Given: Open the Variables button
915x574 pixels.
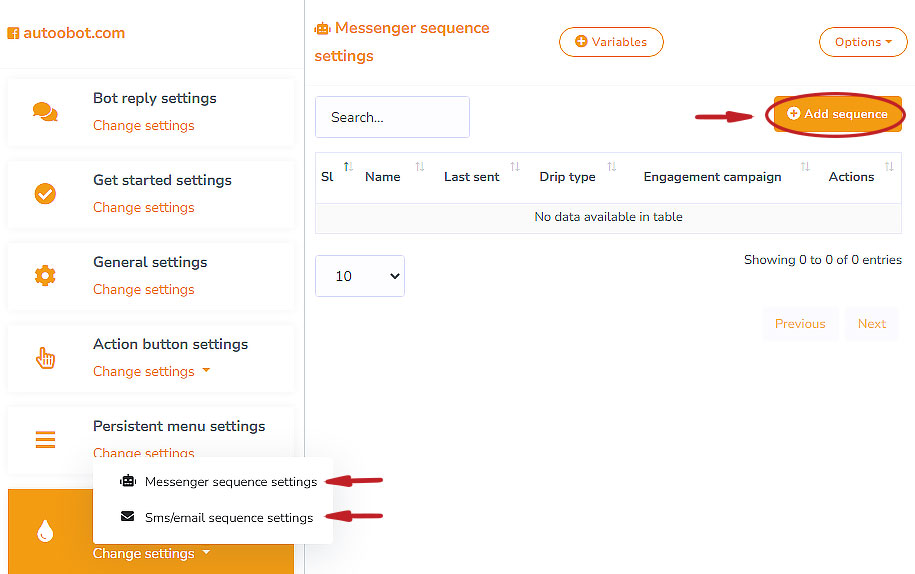Looking at the screenshot, I should point(611,42).
